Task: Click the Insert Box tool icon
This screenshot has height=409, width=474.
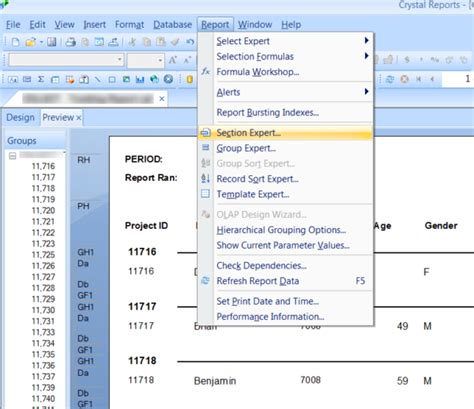Action: [112, 80]
